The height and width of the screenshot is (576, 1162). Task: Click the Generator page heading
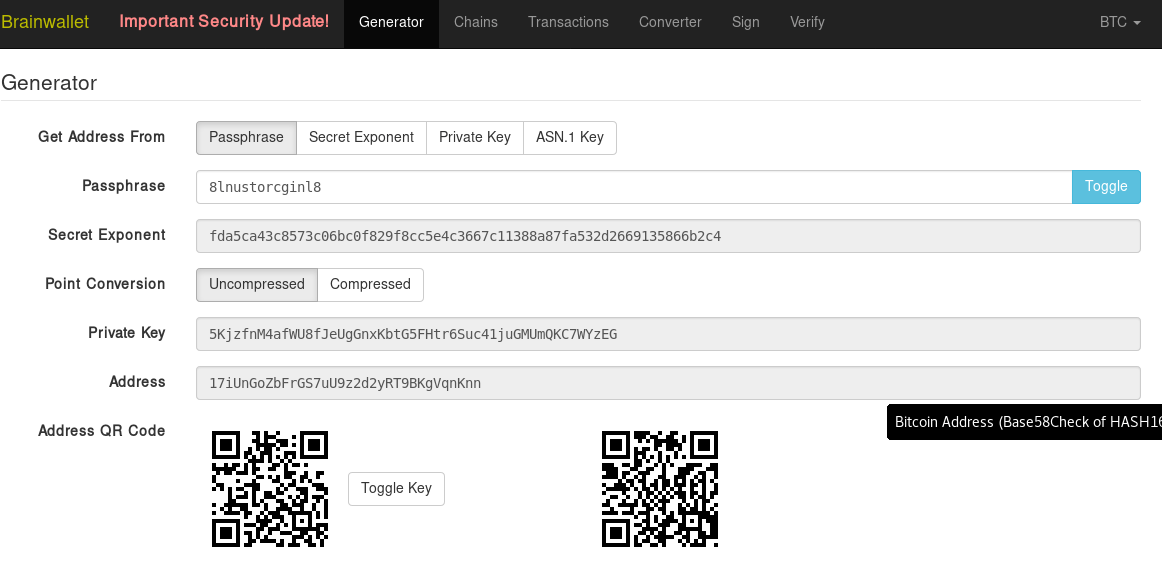tap(49, 82)
